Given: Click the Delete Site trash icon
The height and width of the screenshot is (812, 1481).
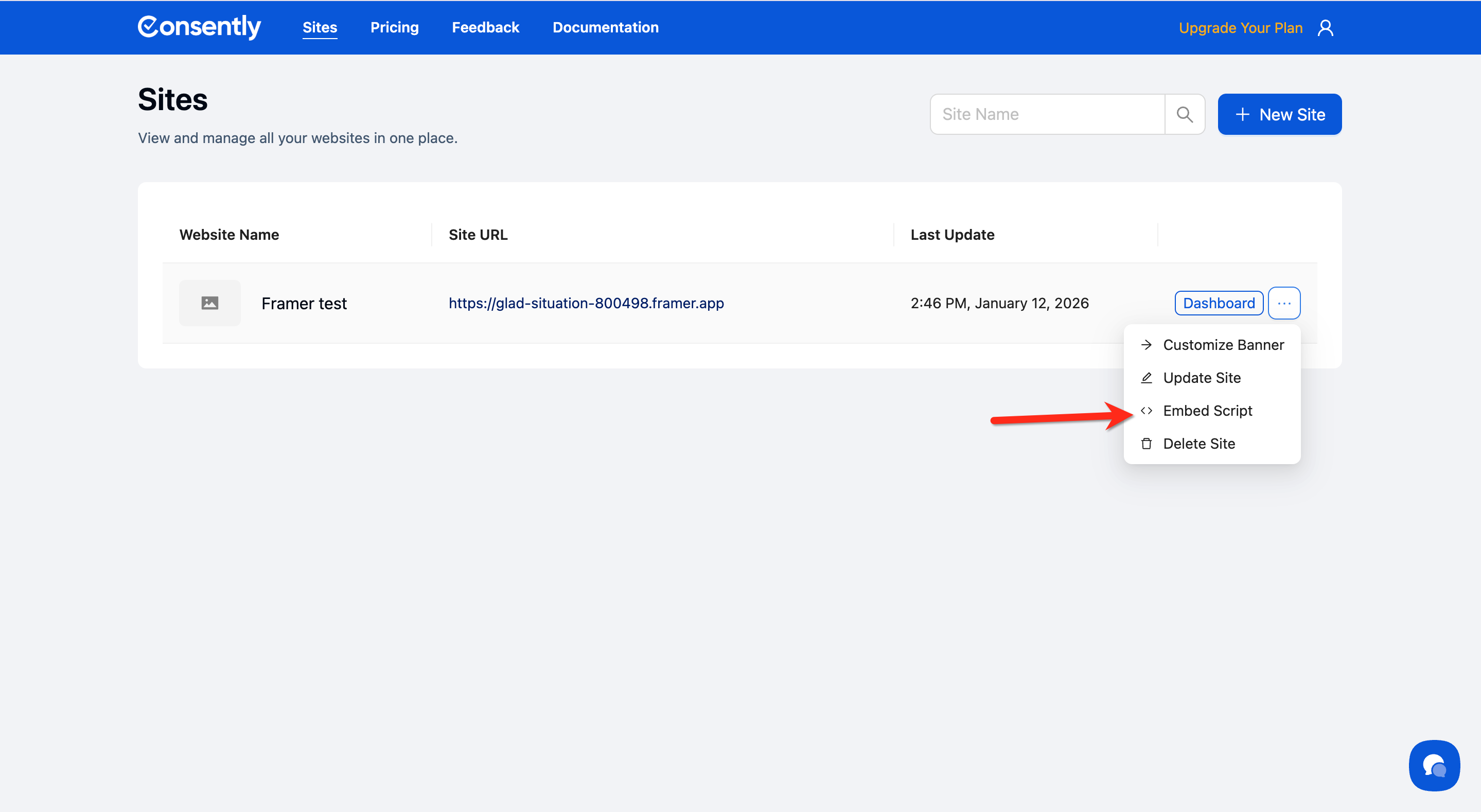Looking at the screenshot, I should click(x=1147, y=444).
